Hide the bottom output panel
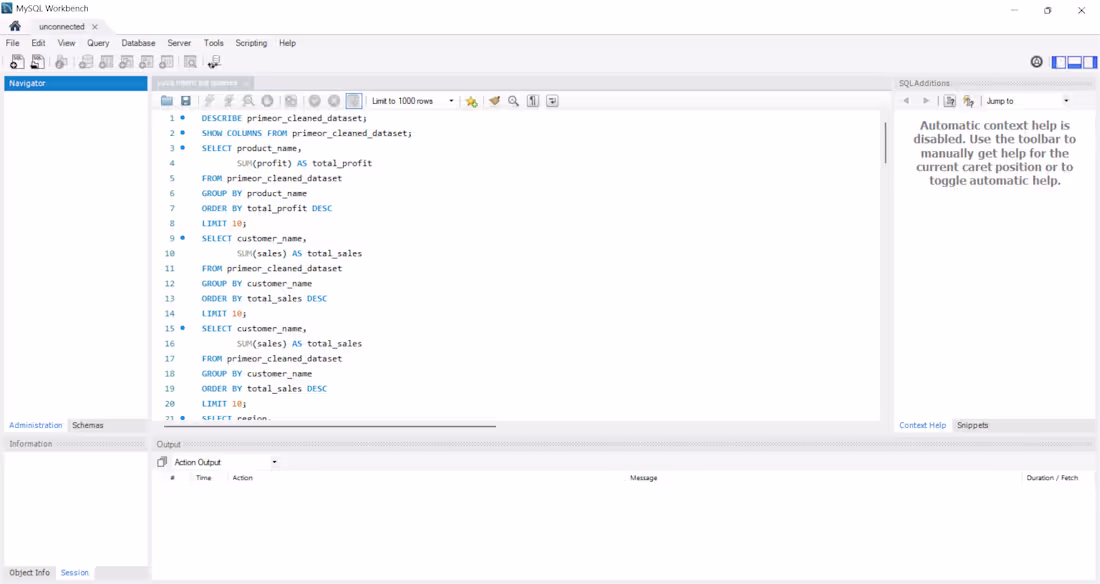The width and height of the screenshot is (1100, 584). coord(1074,62)
